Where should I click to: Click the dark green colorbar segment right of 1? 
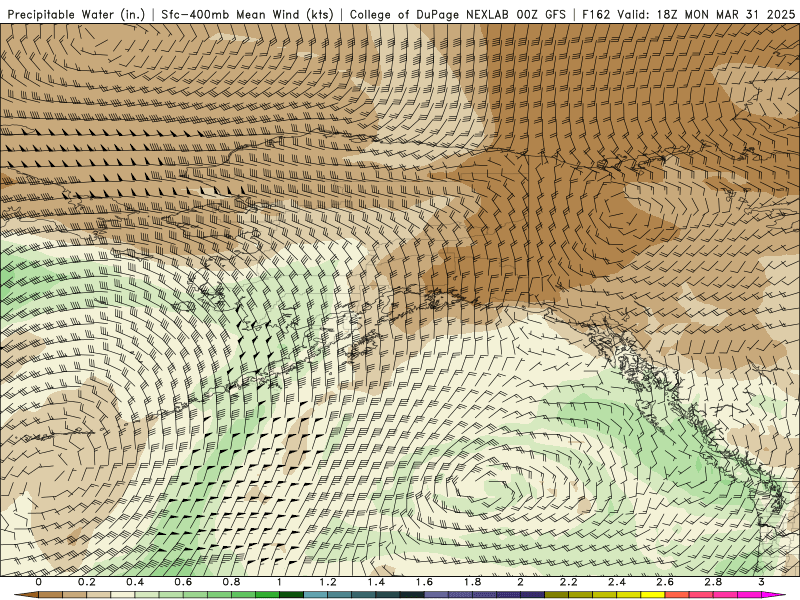click(x=291, y=595)
